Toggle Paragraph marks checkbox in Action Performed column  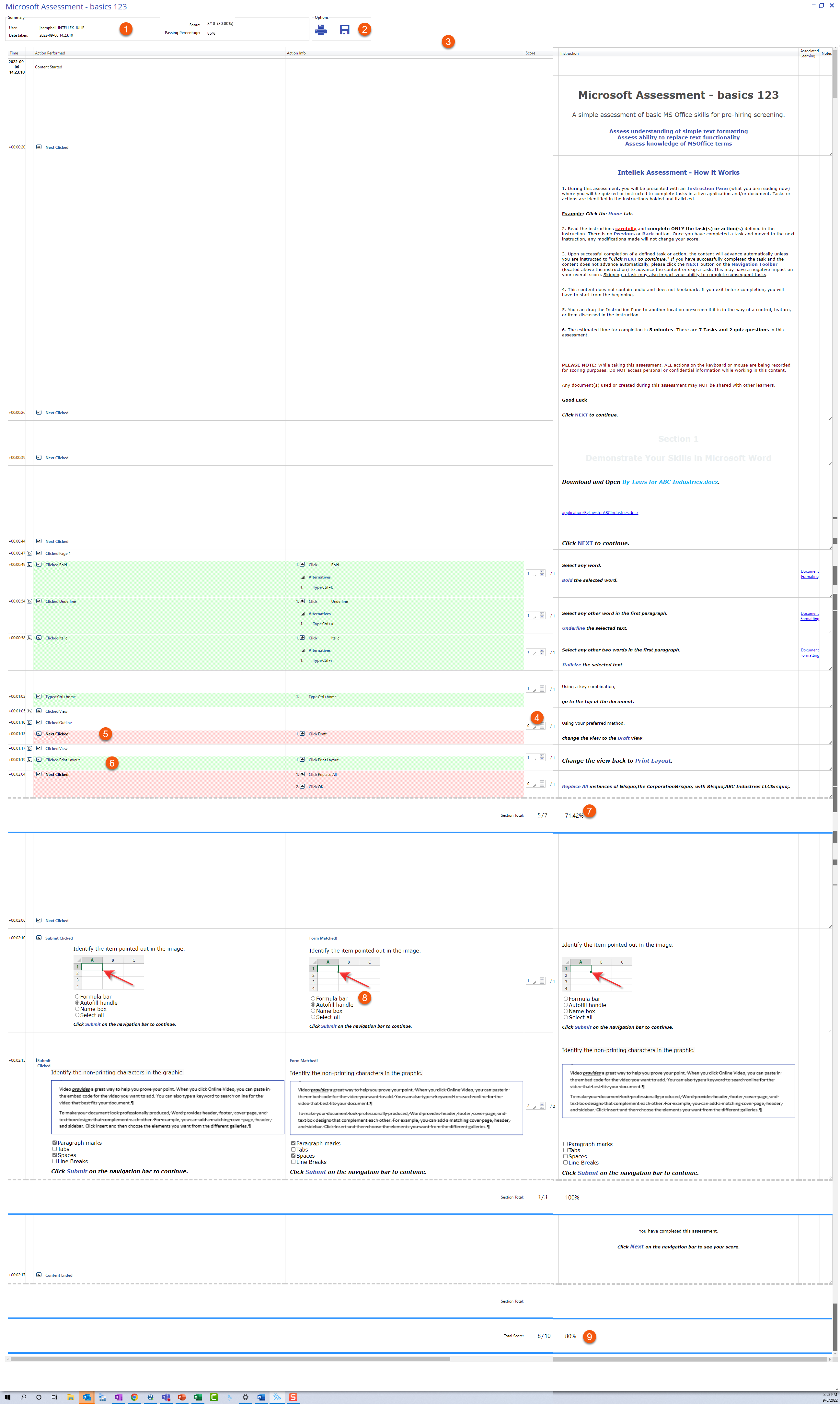pyautogui.click(x=55, y=1143)
